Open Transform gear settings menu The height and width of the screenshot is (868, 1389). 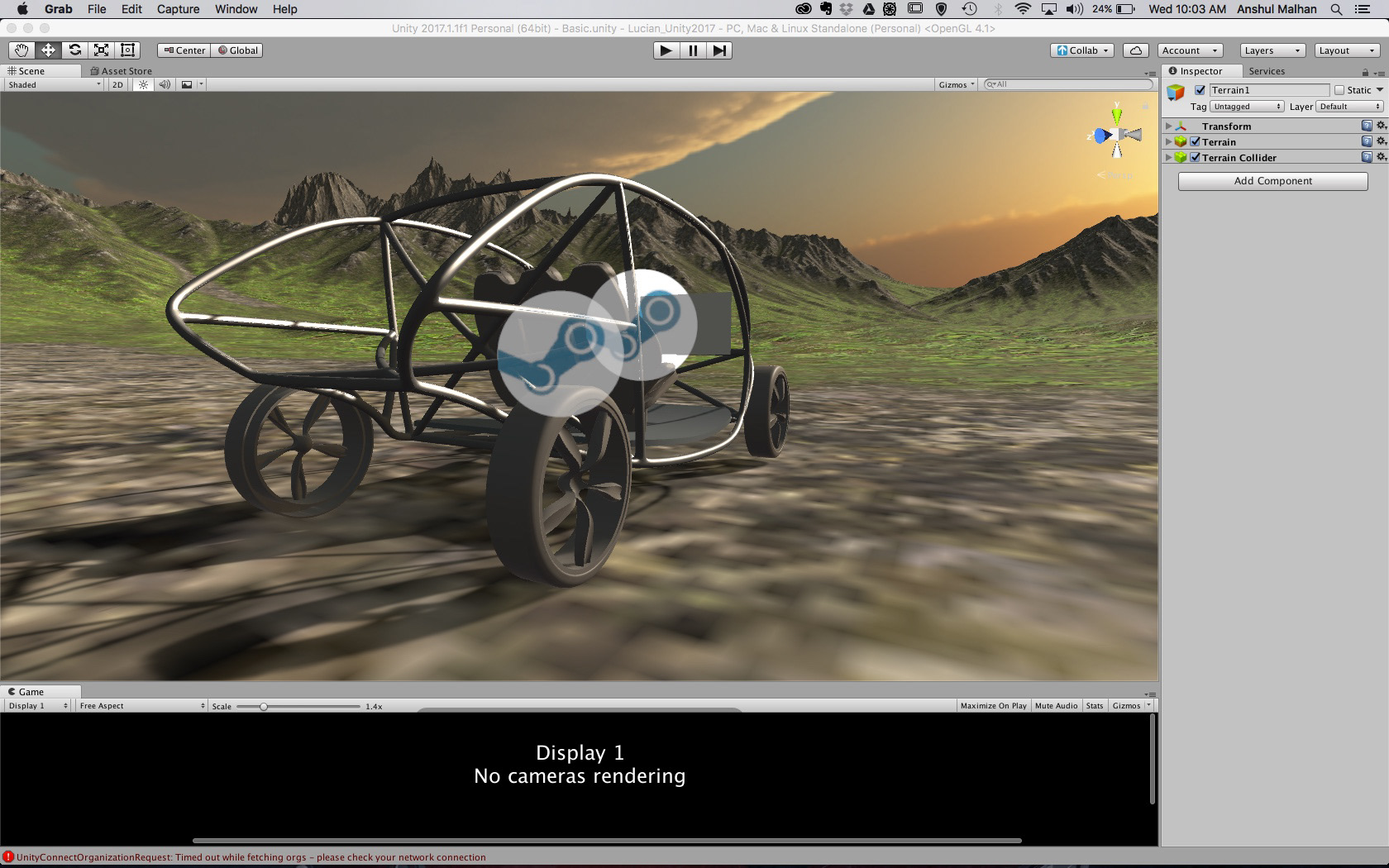click(x=1381, y=126)
